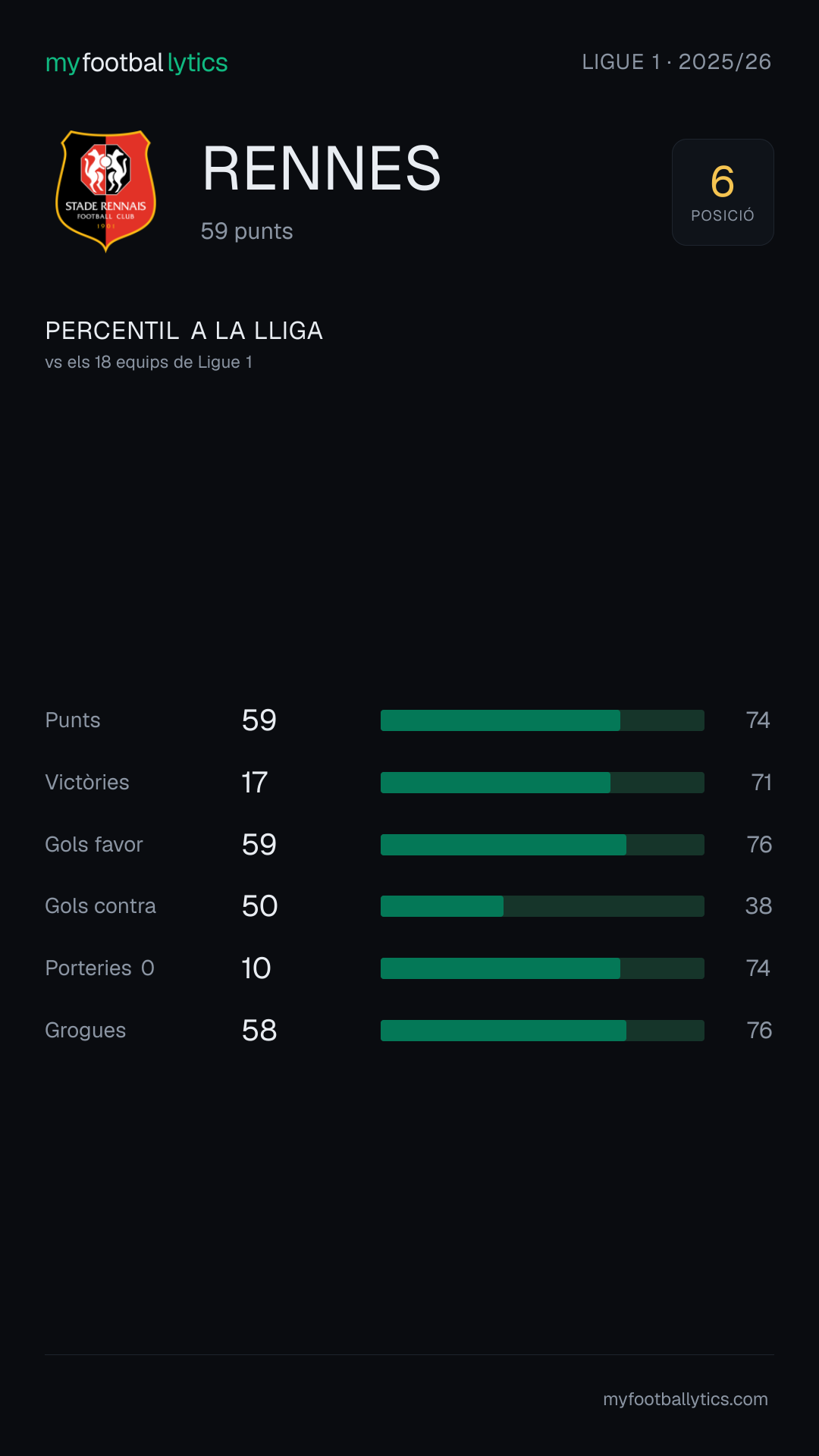Click the Stade Rennais club crest
The width and height of the screenshot is (819, 1456).
click(x=106, y=191)
